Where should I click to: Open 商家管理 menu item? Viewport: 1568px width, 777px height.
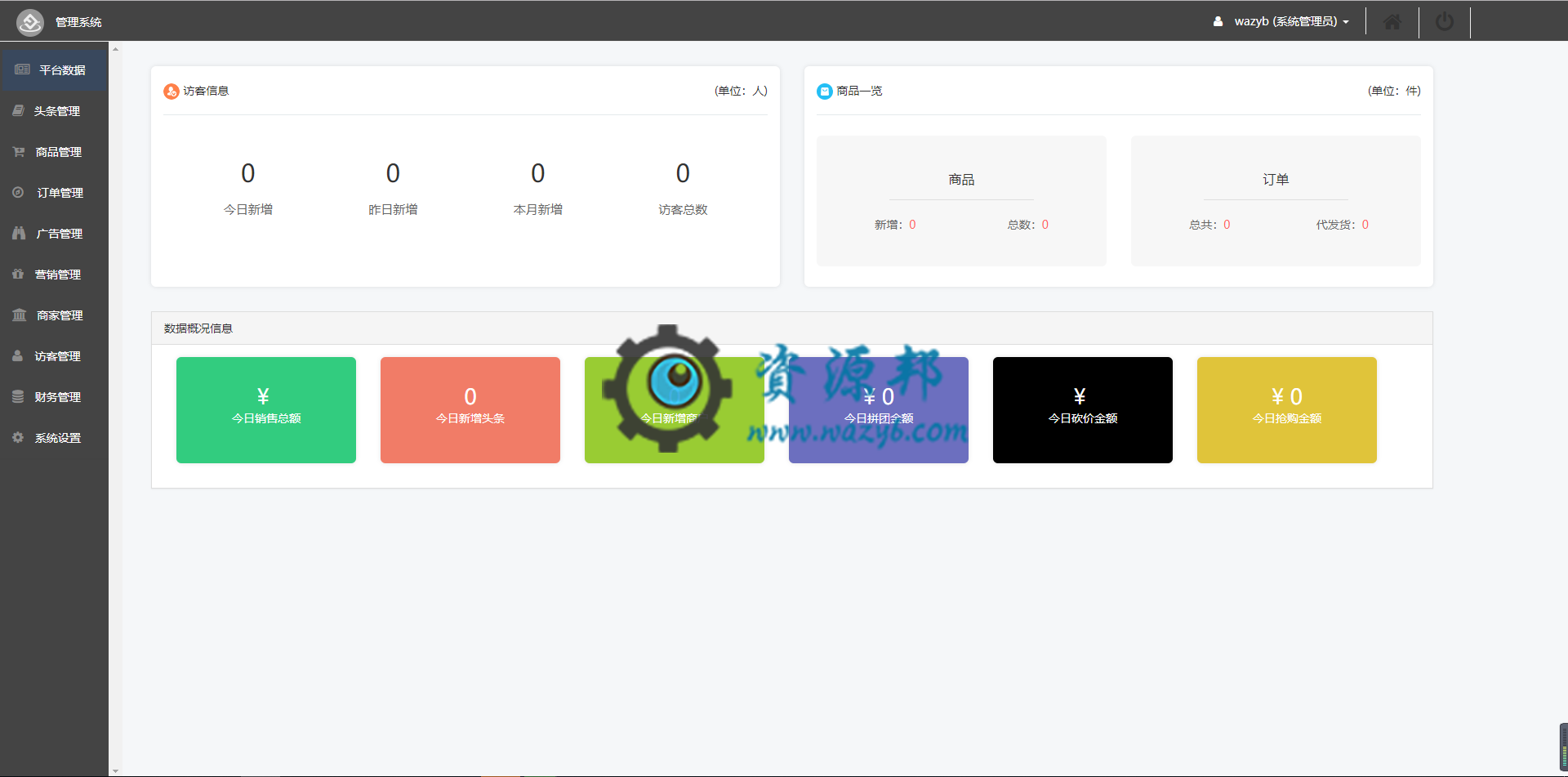click(54, 315)
